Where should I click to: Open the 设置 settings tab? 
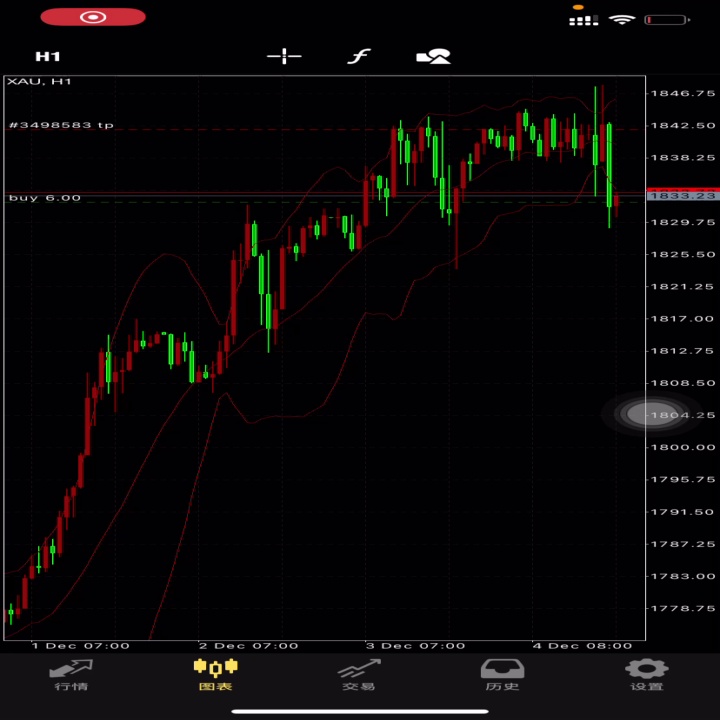pos(647,675)
